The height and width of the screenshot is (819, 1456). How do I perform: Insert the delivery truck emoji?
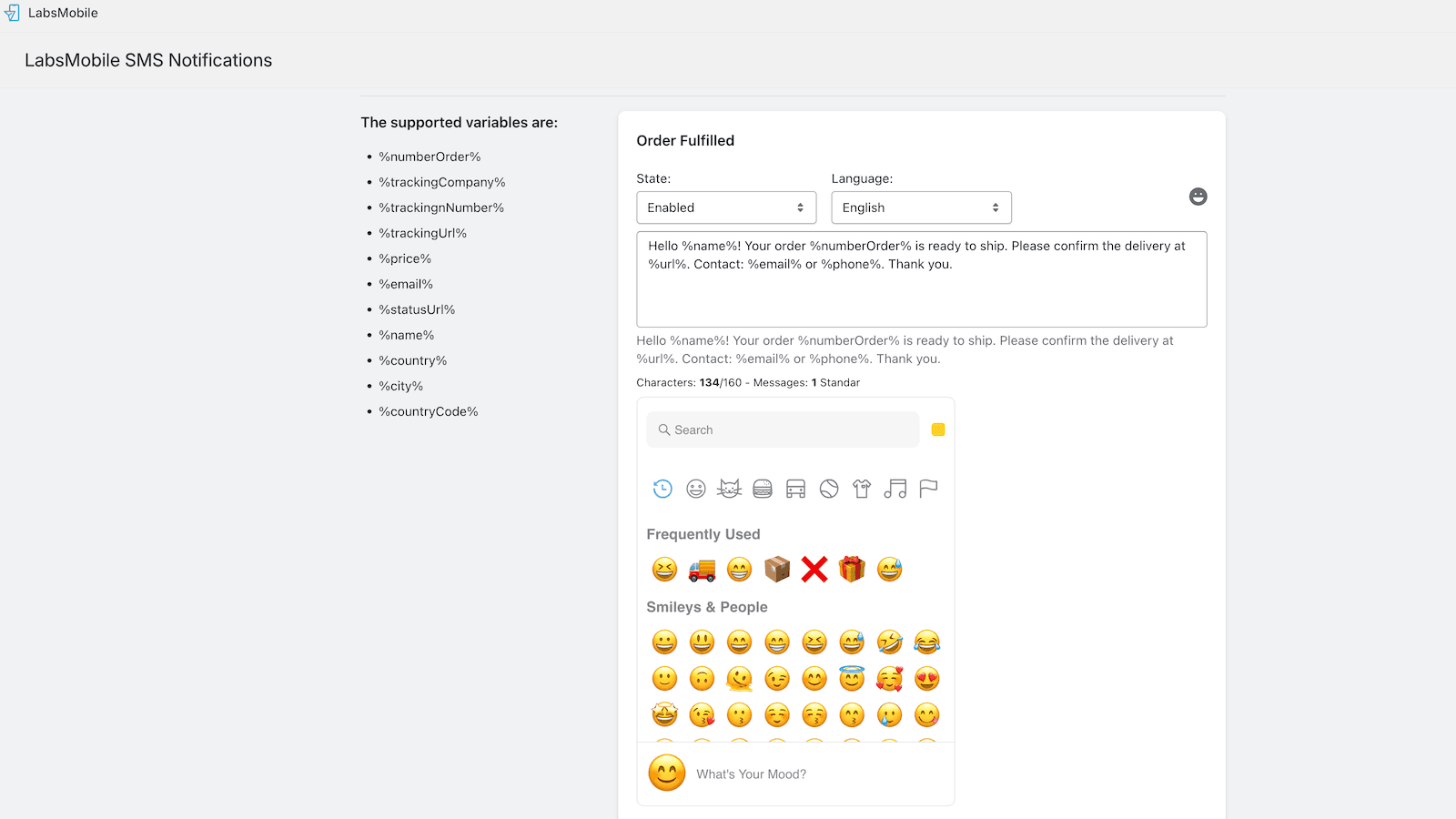[x=702, y=570]
